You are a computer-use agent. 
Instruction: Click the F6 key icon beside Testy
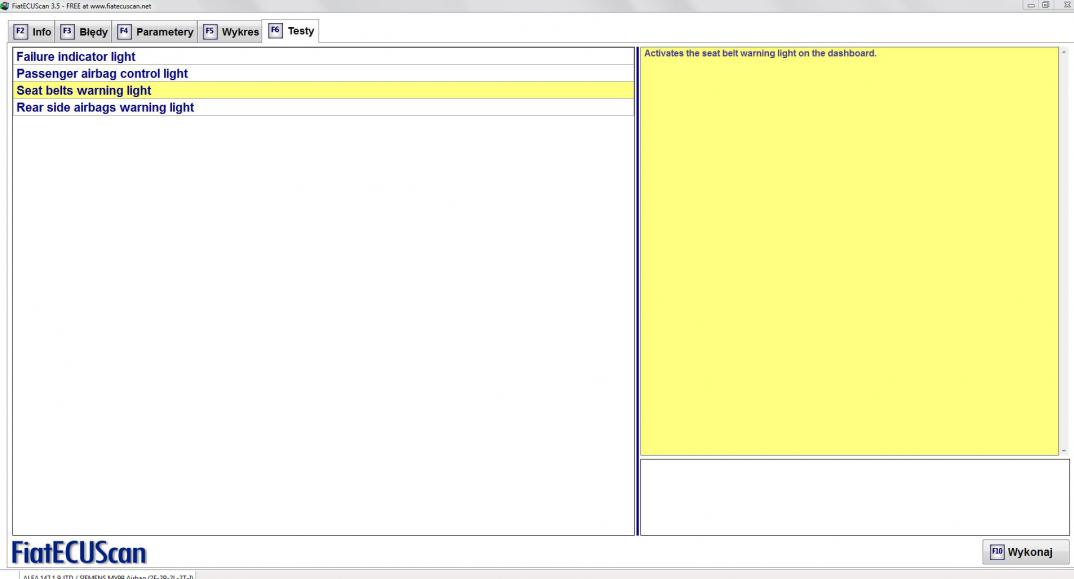click(x=275, y=31)
